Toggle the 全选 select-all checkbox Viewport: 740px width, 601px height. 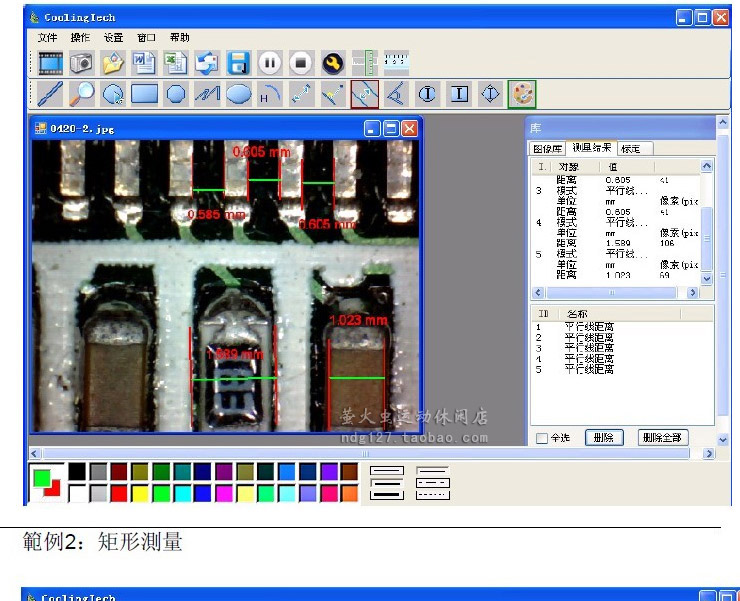pos(541,438)
